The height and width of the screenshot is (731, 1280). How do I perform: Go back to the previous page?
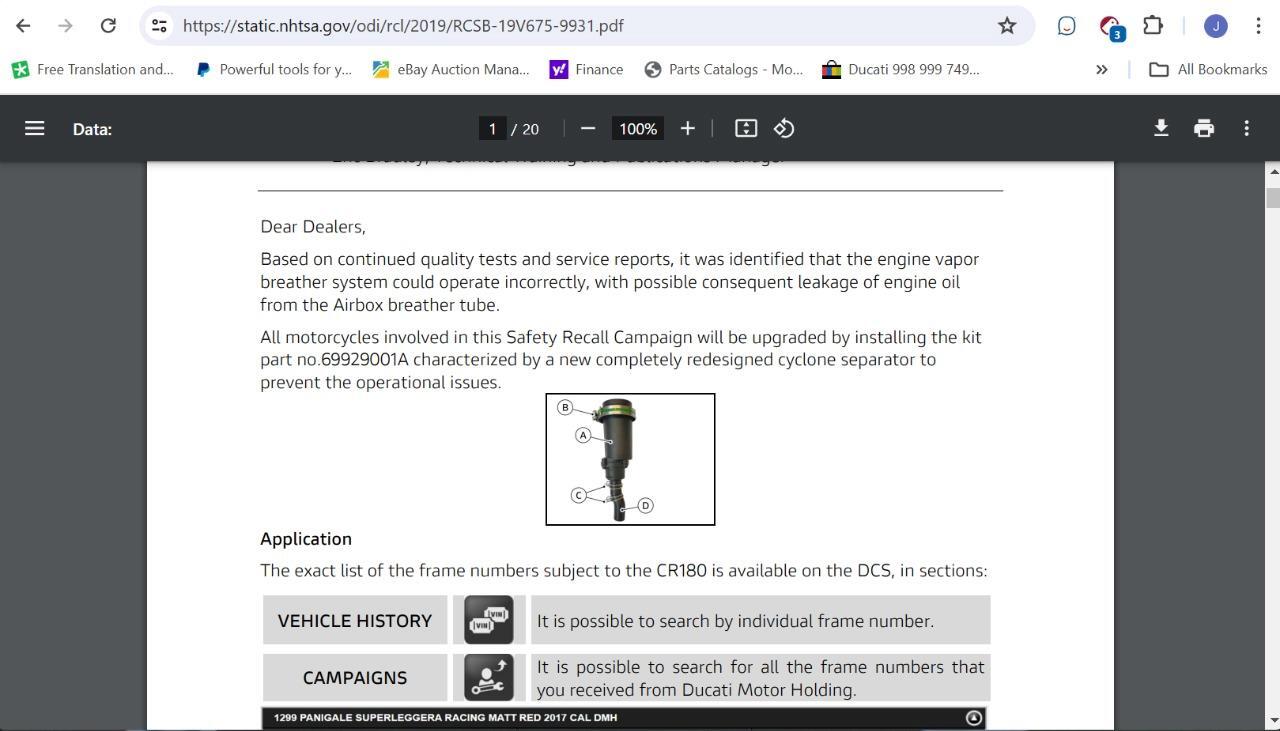(23, 26)
